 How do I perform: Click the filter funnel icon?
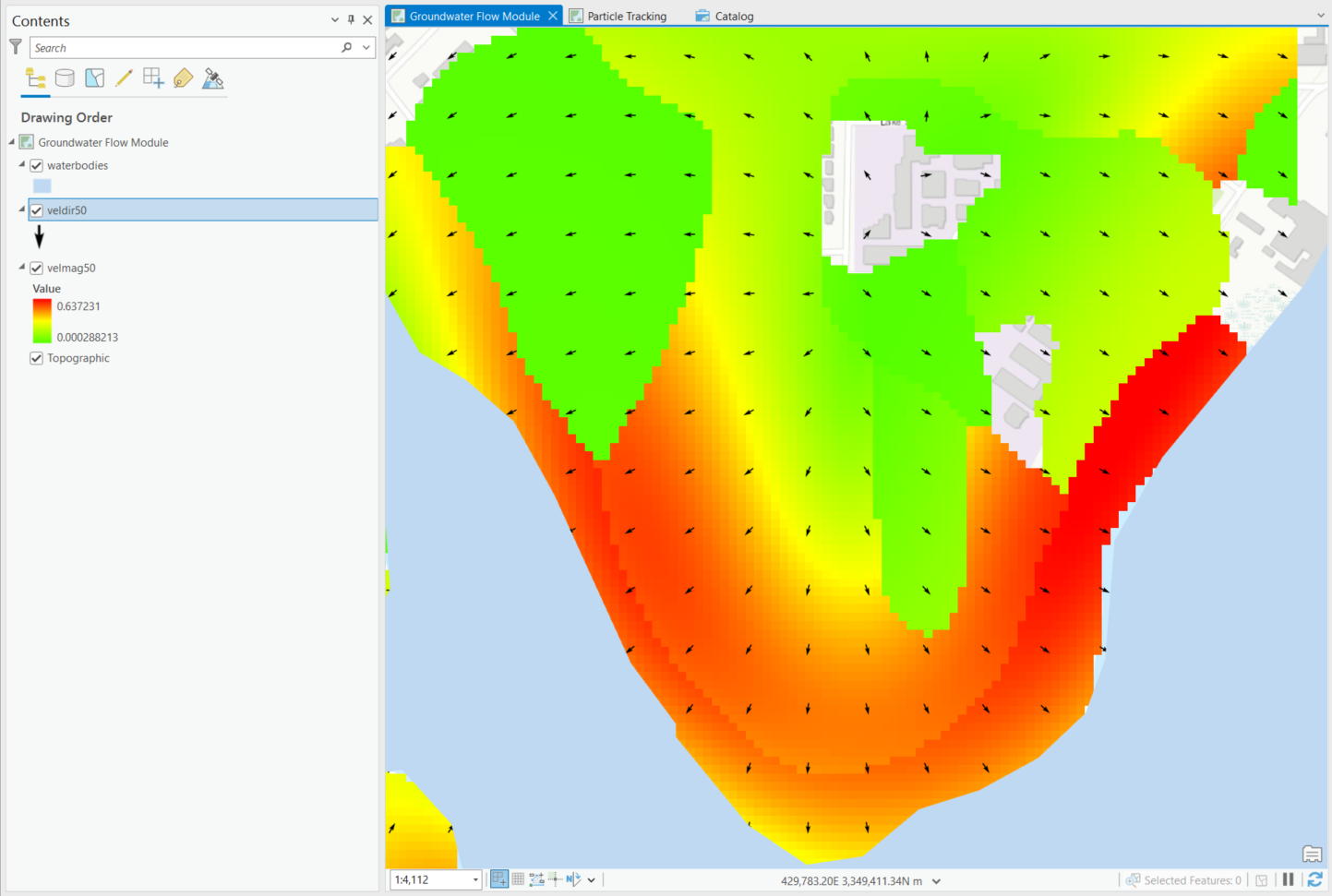[16, 46]
